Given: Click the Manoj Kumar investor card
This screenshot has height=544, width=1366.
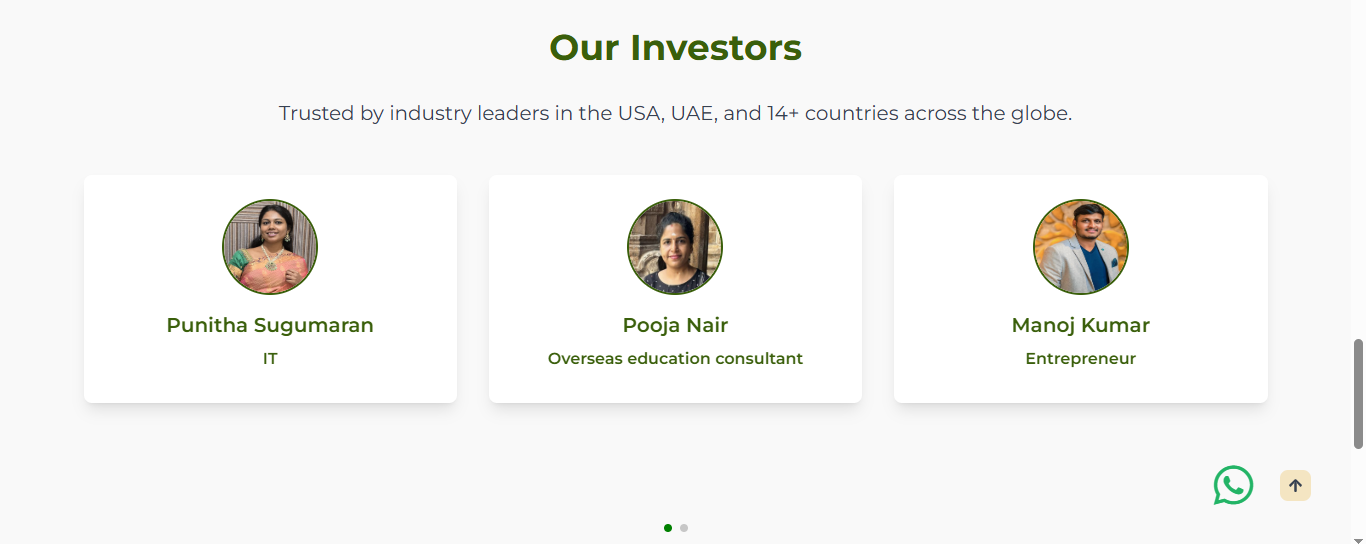Looking at the screenshot, I should (1081, 289).
